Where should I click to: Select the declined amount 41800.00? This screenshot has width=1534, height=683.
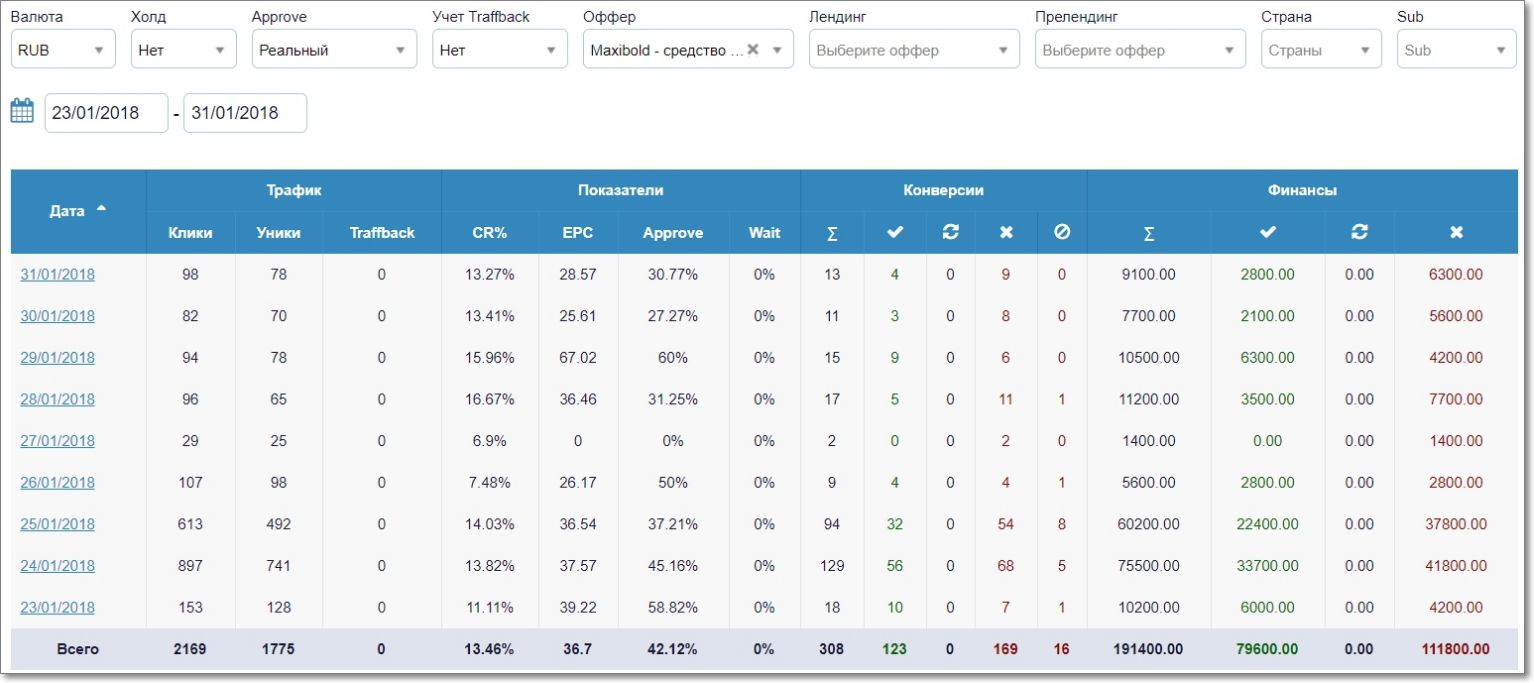(x=1456, y=566)
